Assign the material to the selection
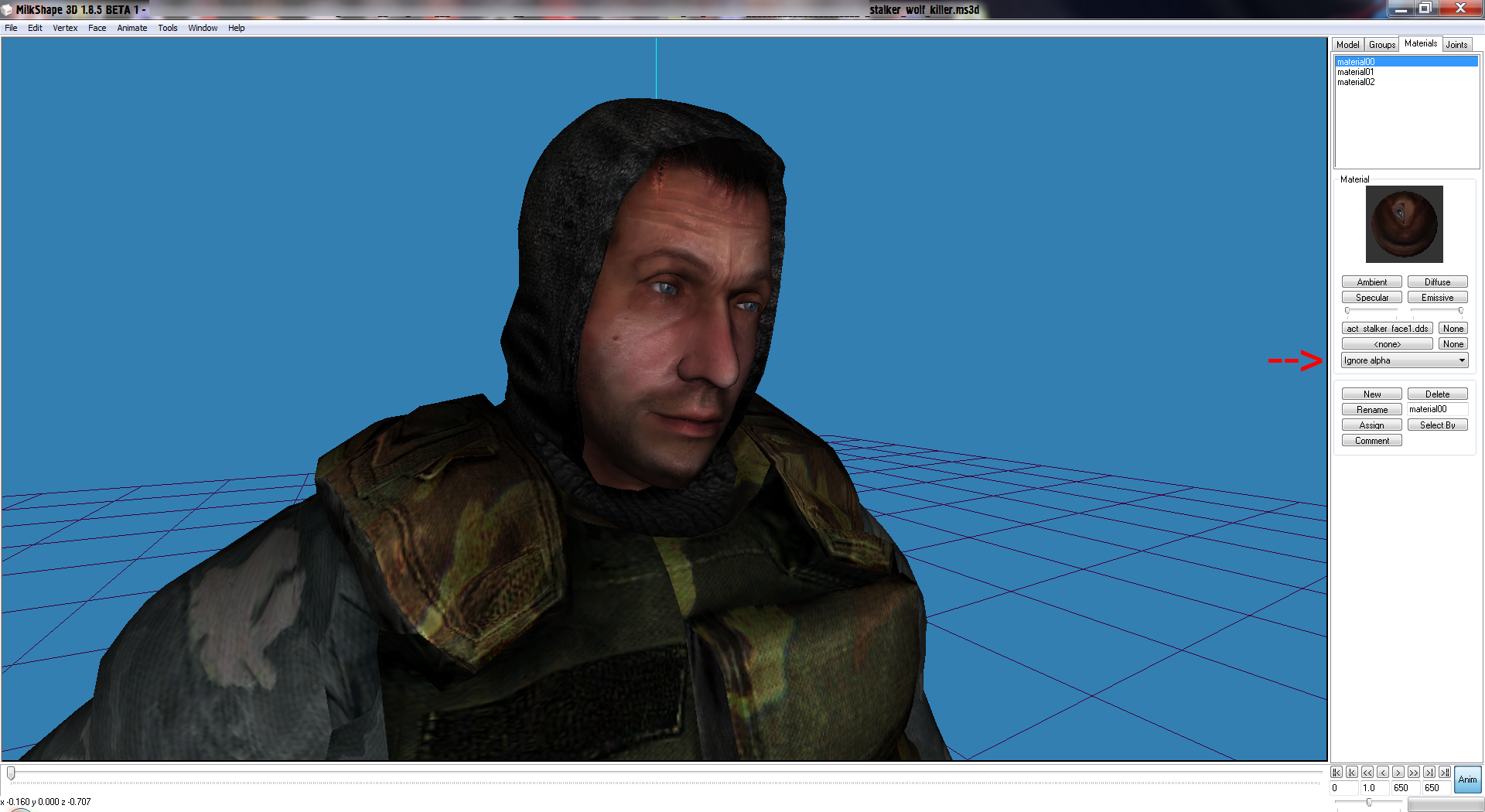1485x812 pixels. [x=1372, y=425]
